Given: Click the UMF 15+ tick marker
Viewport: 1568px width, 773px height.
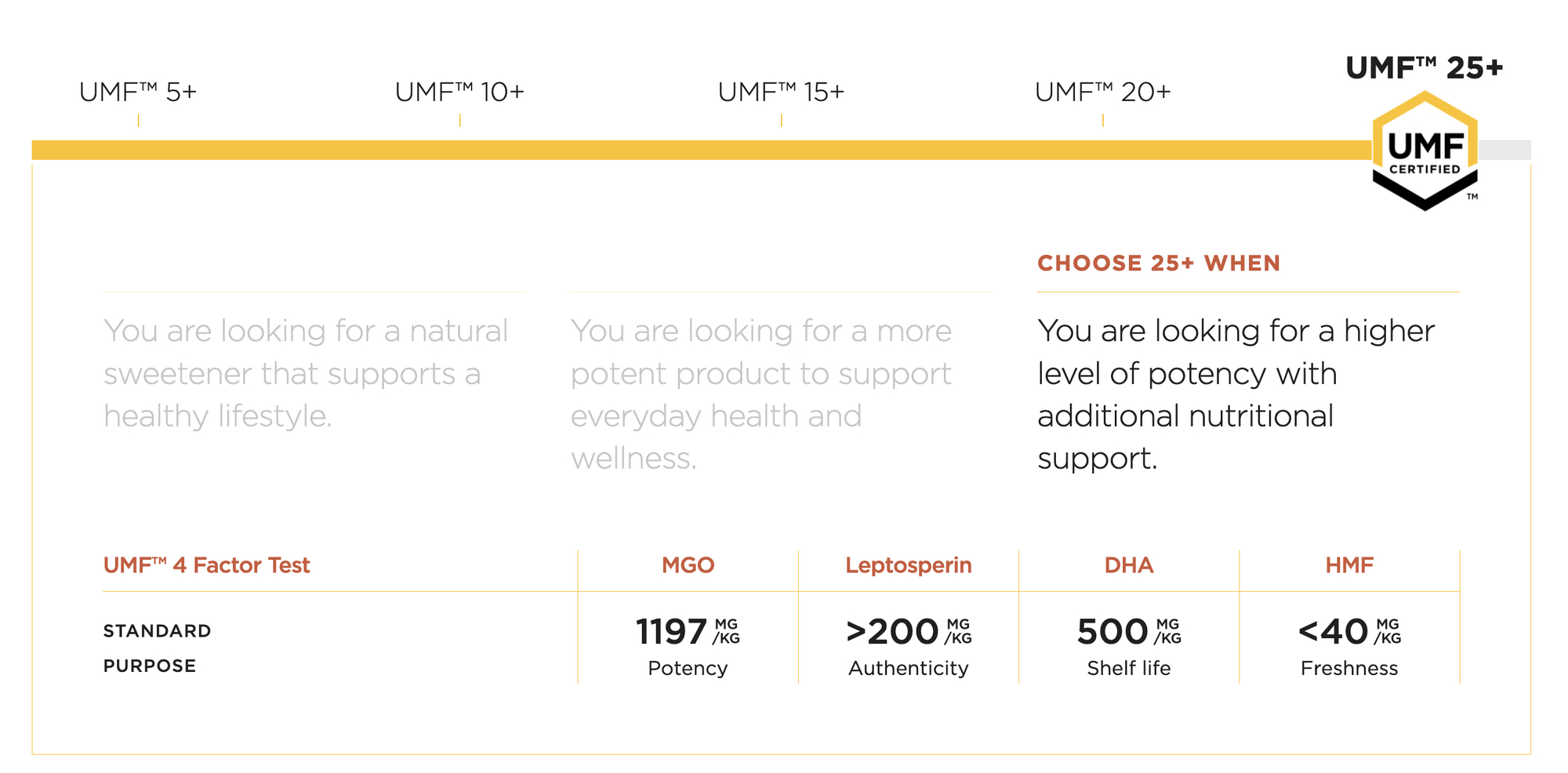Looking at the screenshot, I should click(781, 120).
